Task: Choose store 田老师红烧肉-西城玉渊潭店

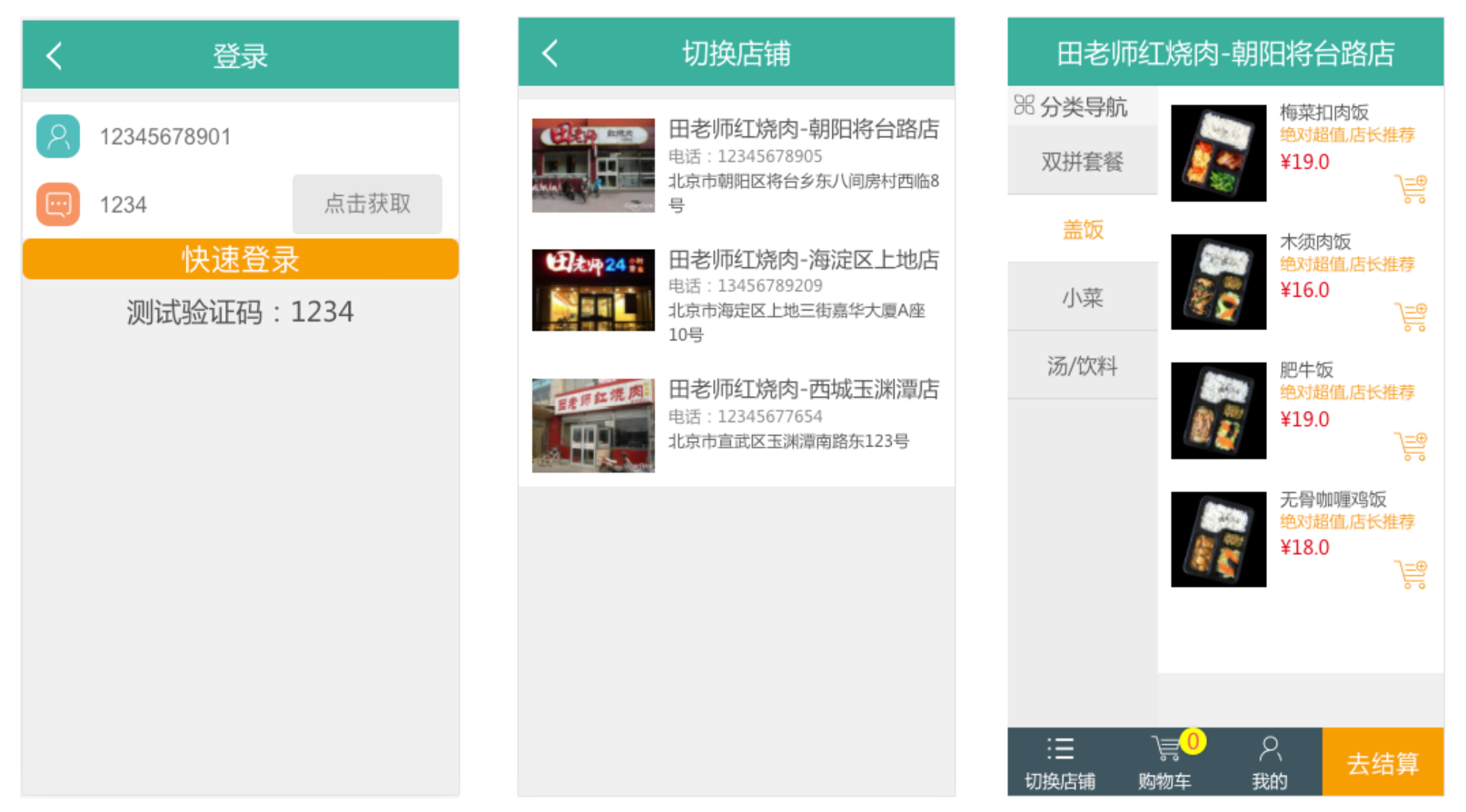Action: pos(804,390)
